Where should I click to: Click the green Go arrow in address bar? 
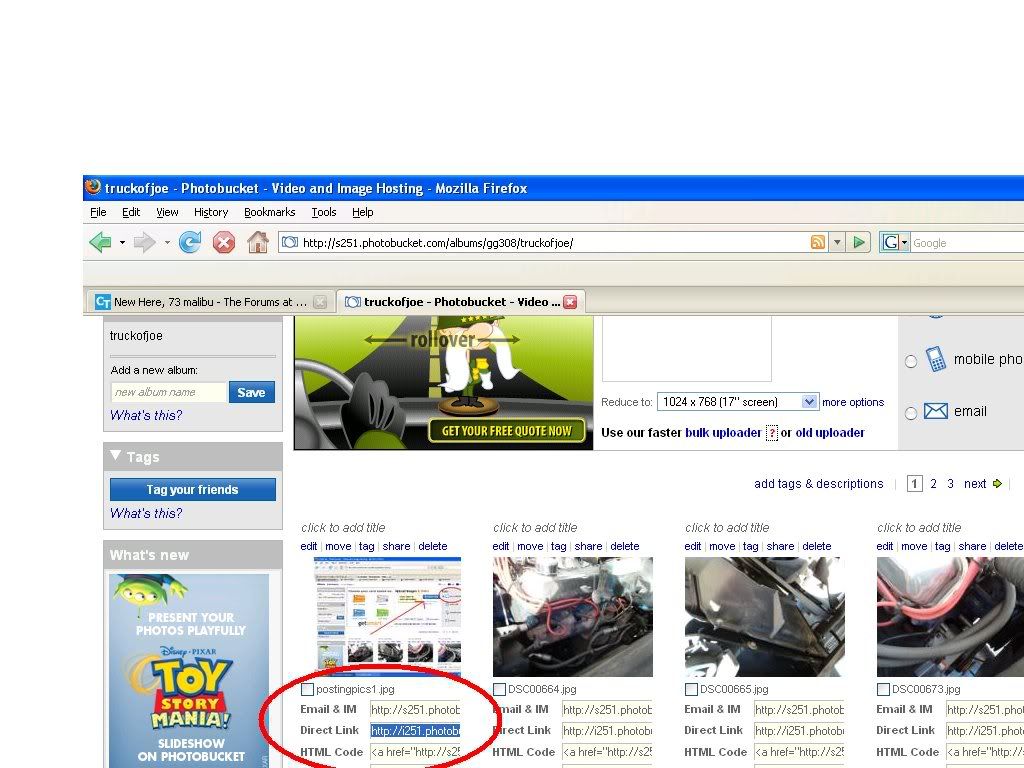click(x=859, y=242)
